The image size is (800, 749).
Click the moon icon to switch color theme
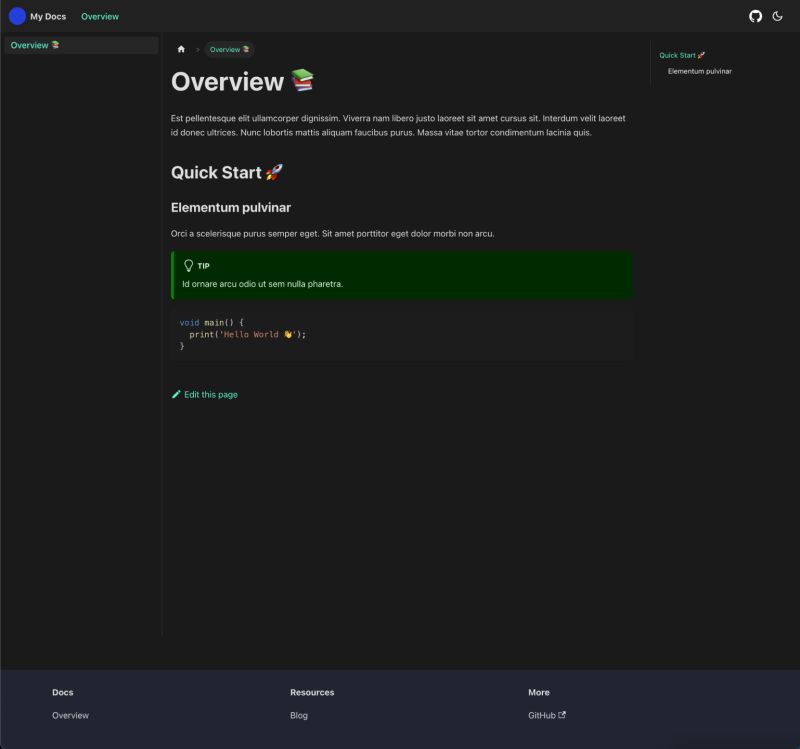tap(779, 16)
